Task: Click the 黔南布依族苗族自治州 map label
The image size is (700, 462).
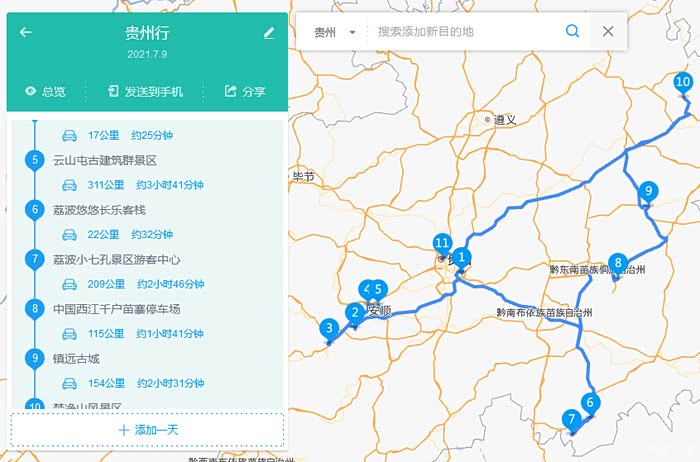Action: point(544,312)
